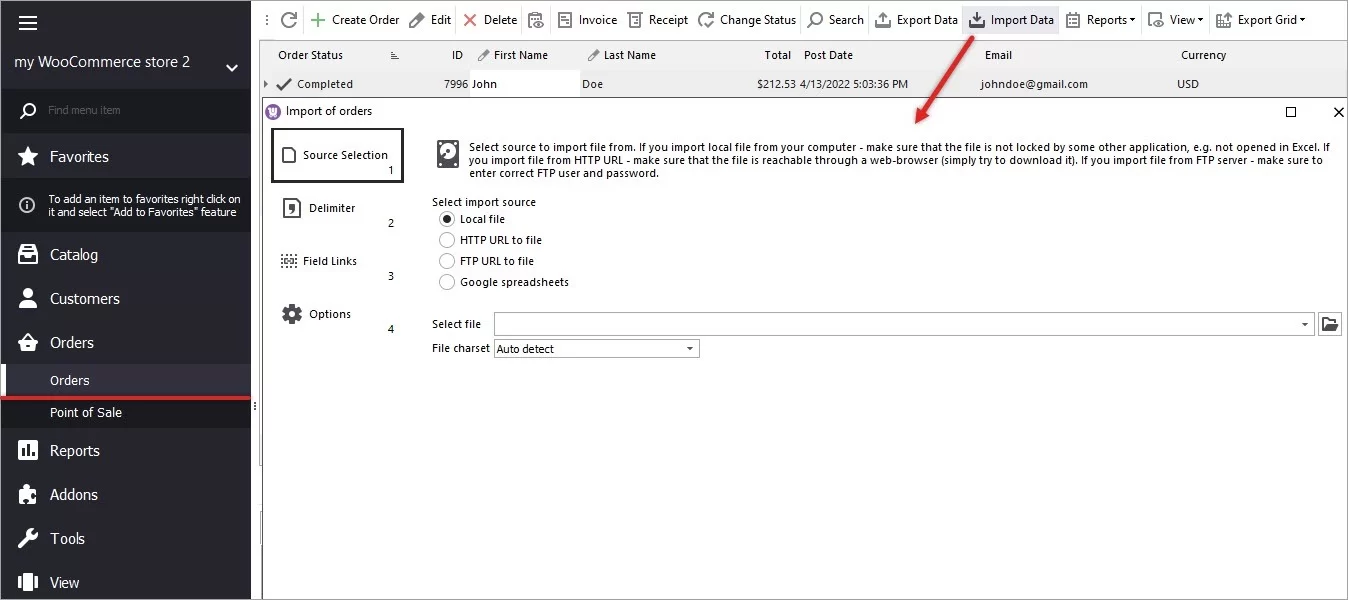Click the Search orders icon
Screen dimensions: 1348x600
click(835, 19)
